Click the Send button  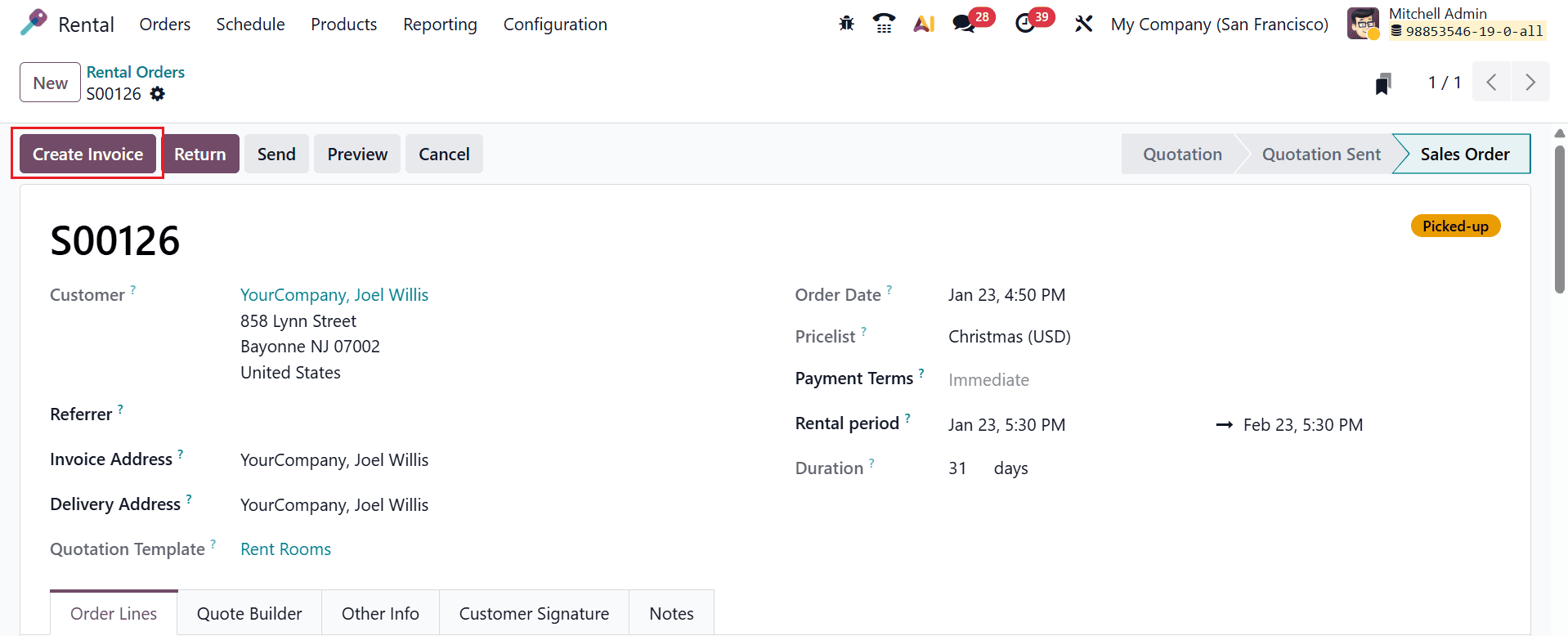(276, 154)
